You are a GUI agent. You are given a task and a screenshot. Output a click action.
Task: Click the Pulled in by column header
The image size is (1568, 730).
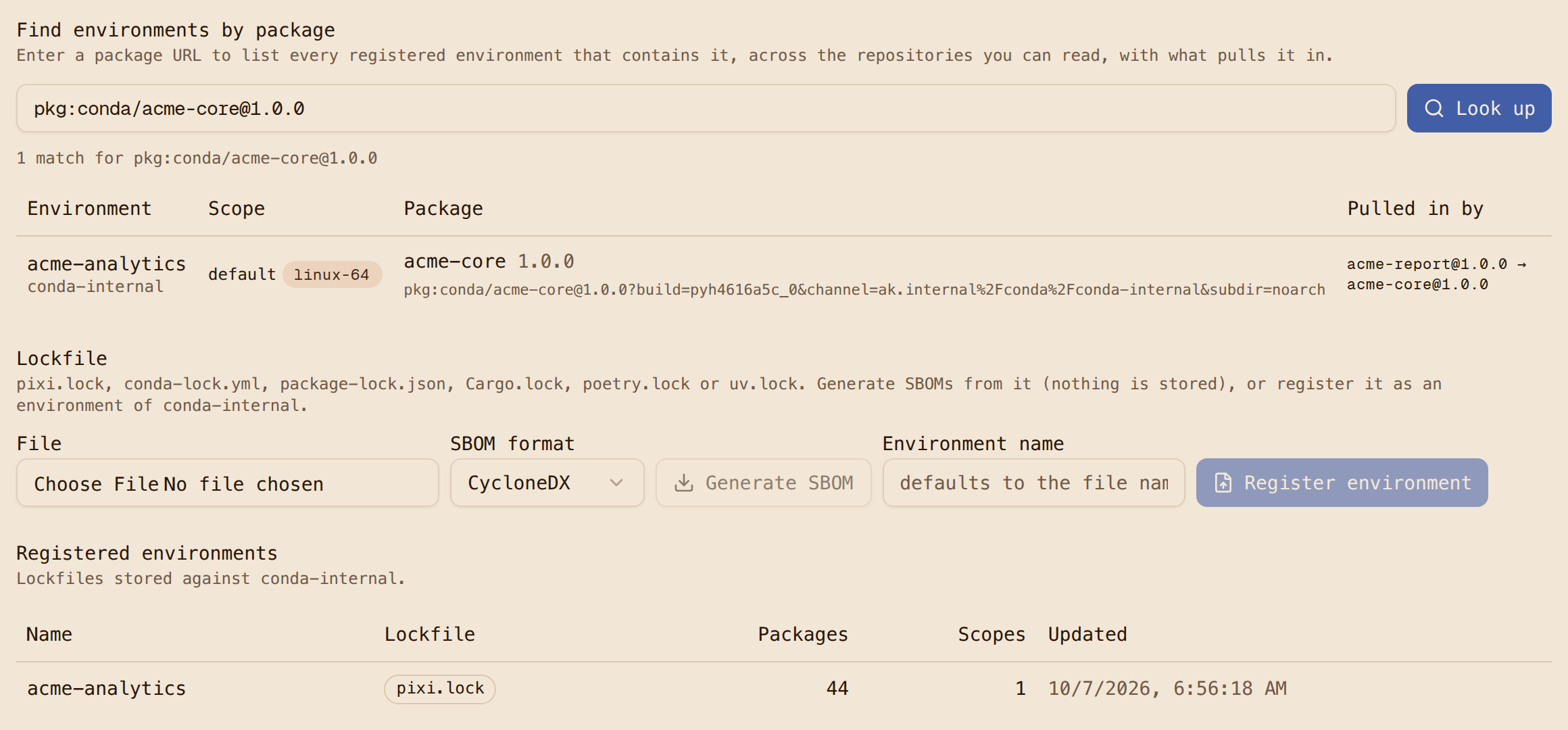(x=1415, y=209)
